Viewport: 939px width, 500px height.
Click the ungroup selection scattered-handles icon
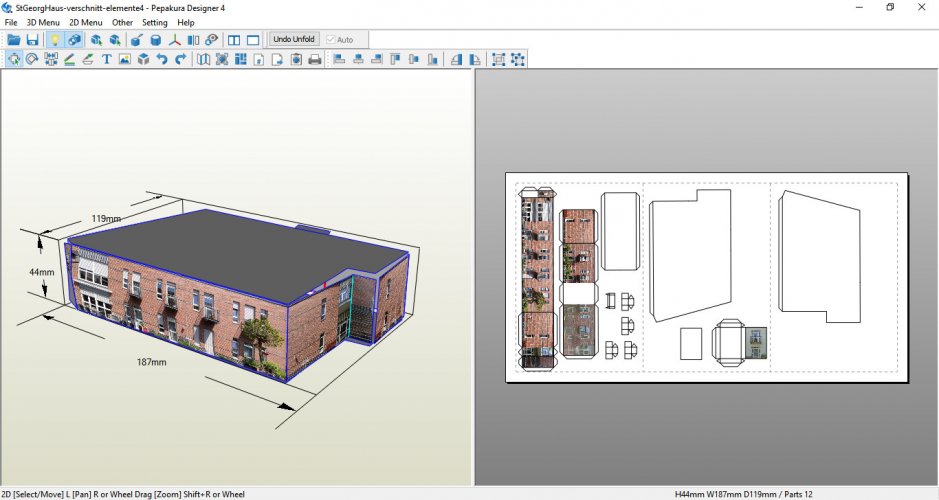click(518, 59)
